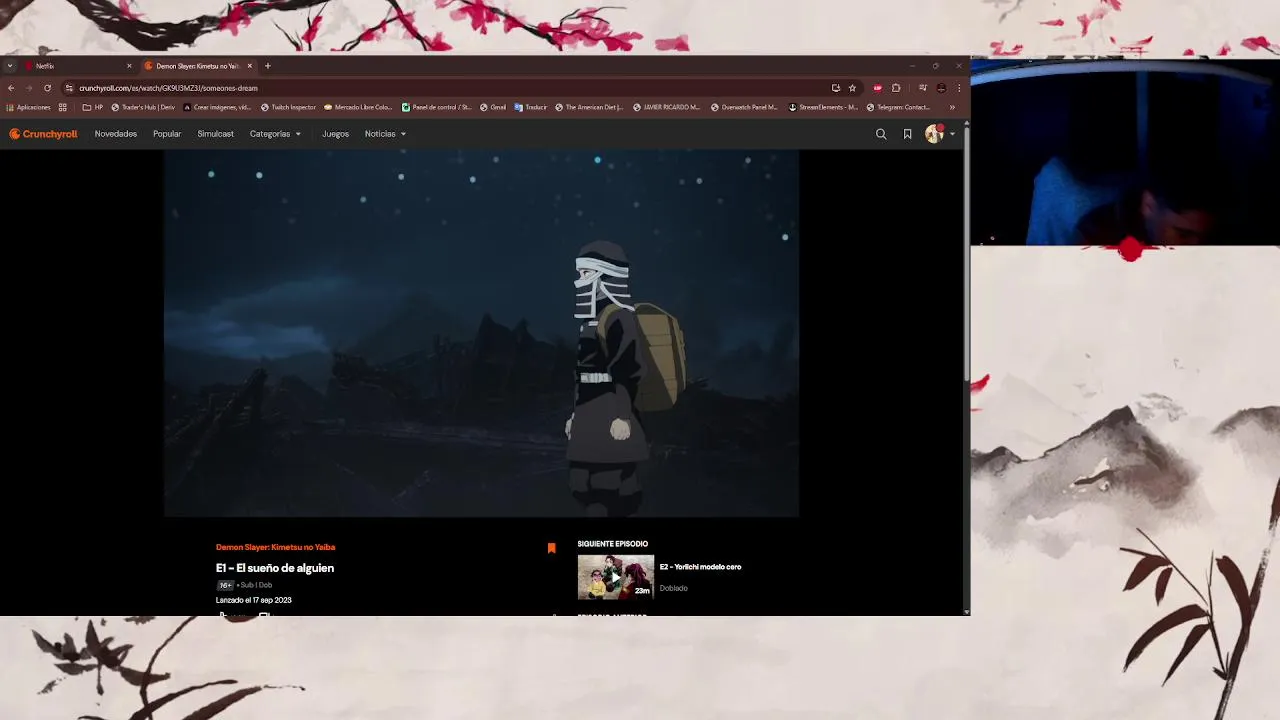Open the Mercado Libre Colombia bookmark
The height and width of the screenshot is (720, 1280).
tap(358, 107)
